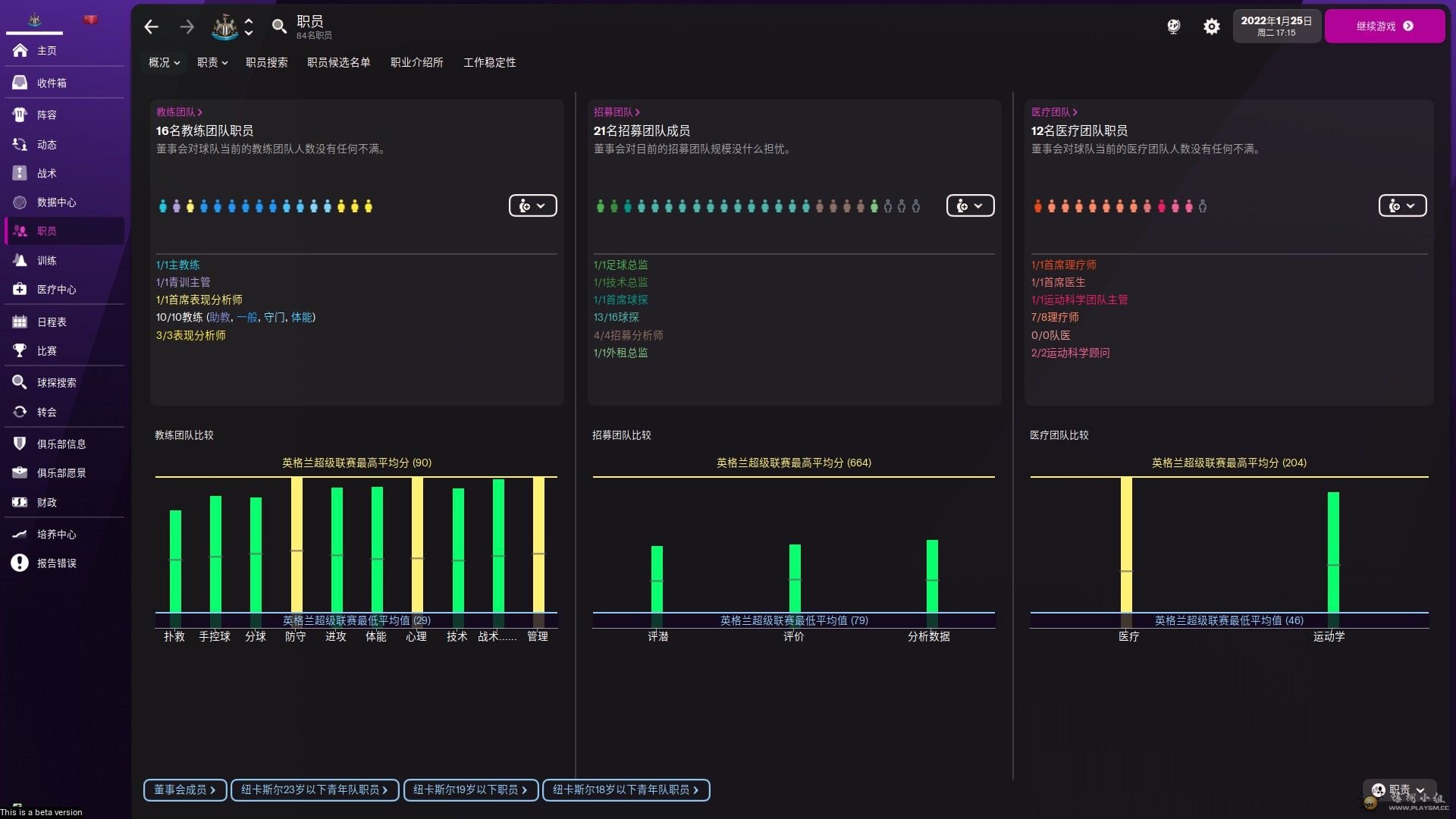Open 纽卡斯尔19岁以下职员 button
1456x819 pixels.
click(471, 790)
